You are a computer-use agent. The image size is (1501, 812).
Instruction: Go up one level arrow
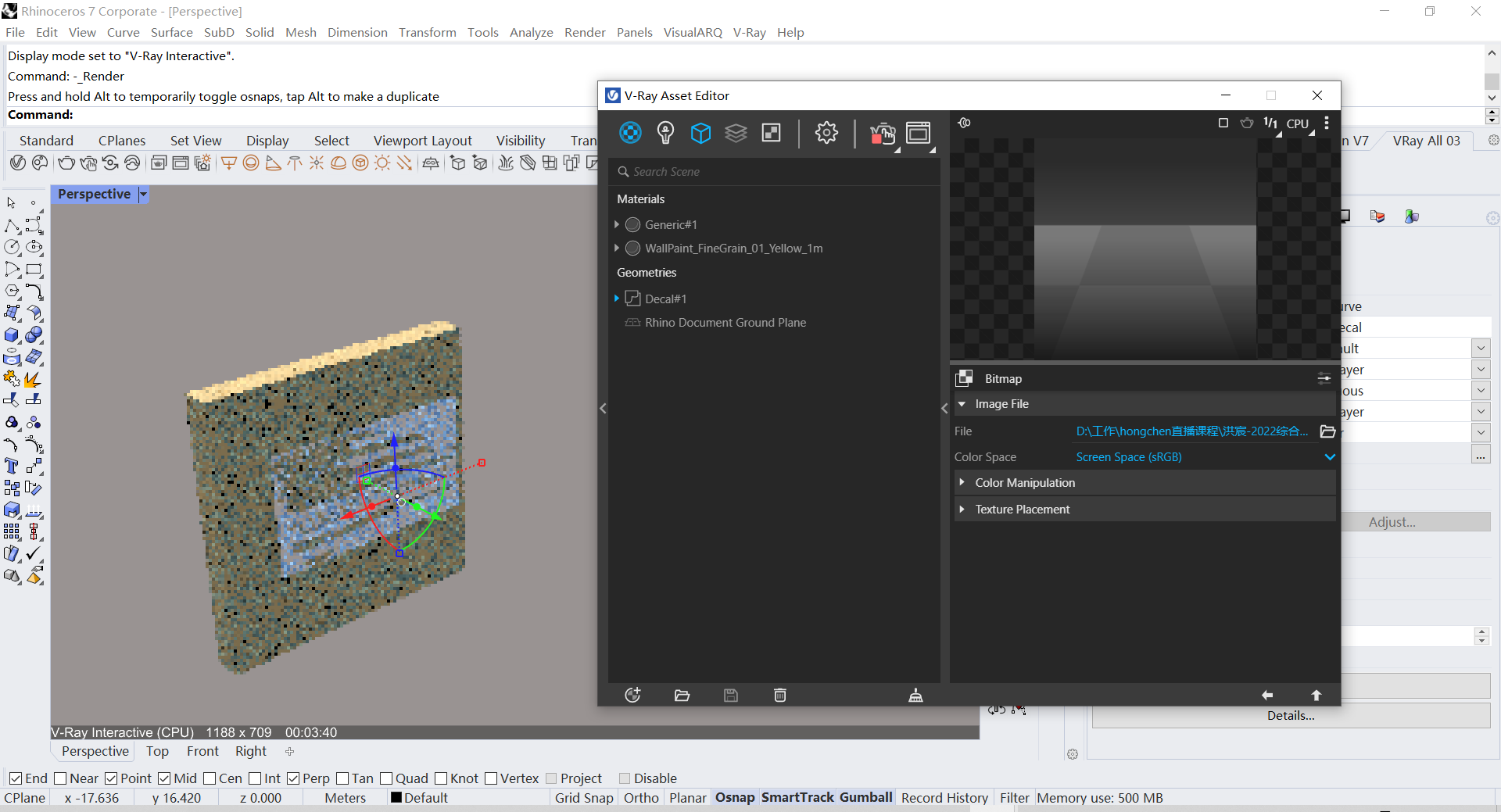coord(1317,695)
